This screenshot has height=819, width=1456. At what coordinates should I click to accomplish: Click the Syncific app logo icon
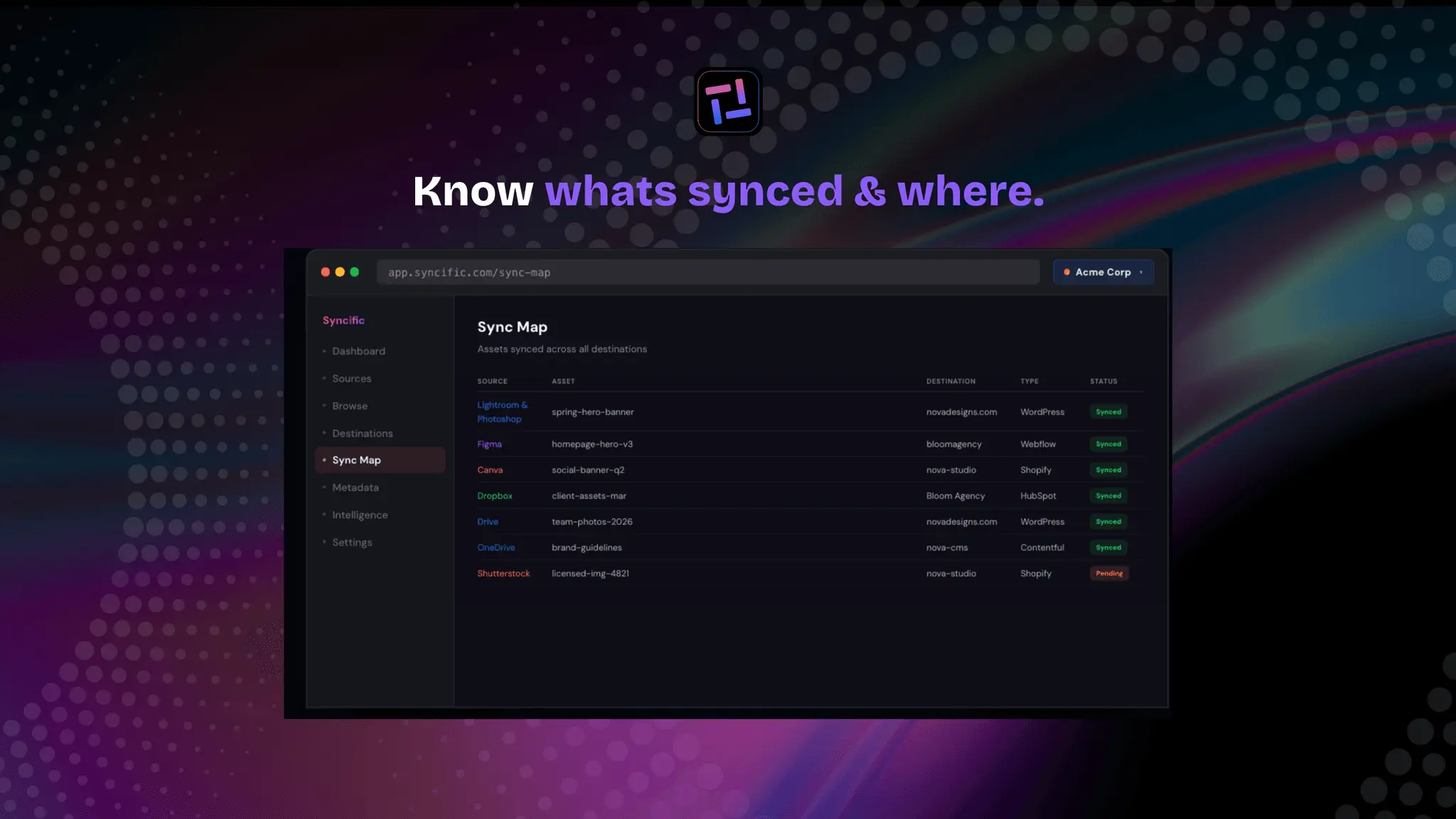click(728, 102)
